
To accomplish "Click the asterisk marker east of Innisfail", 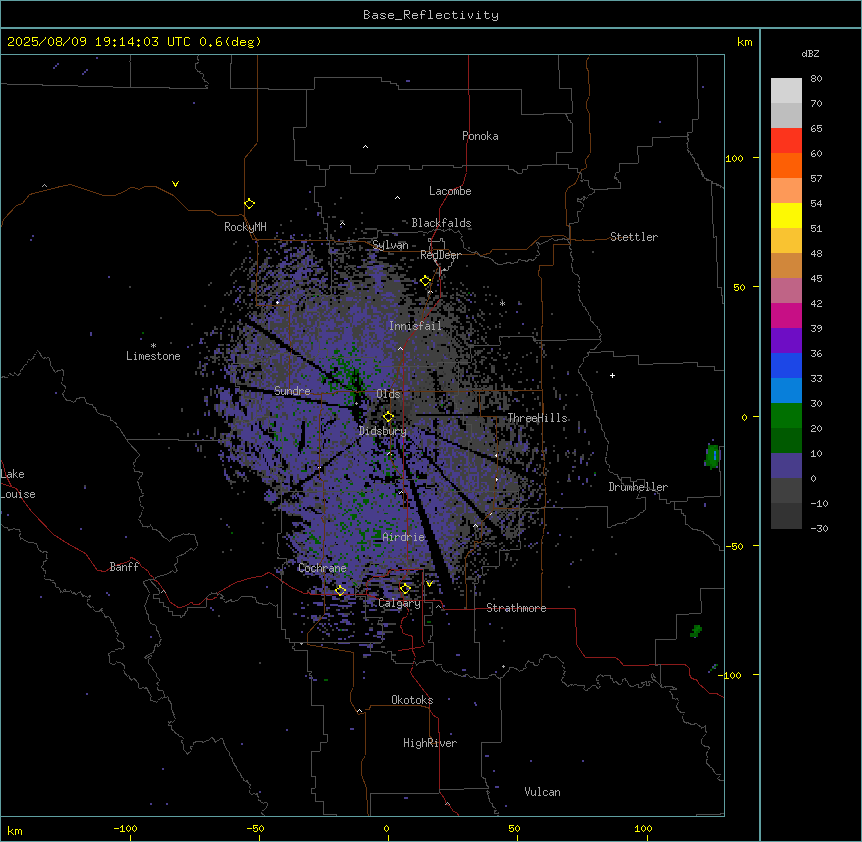I will [x=502, y=303].
